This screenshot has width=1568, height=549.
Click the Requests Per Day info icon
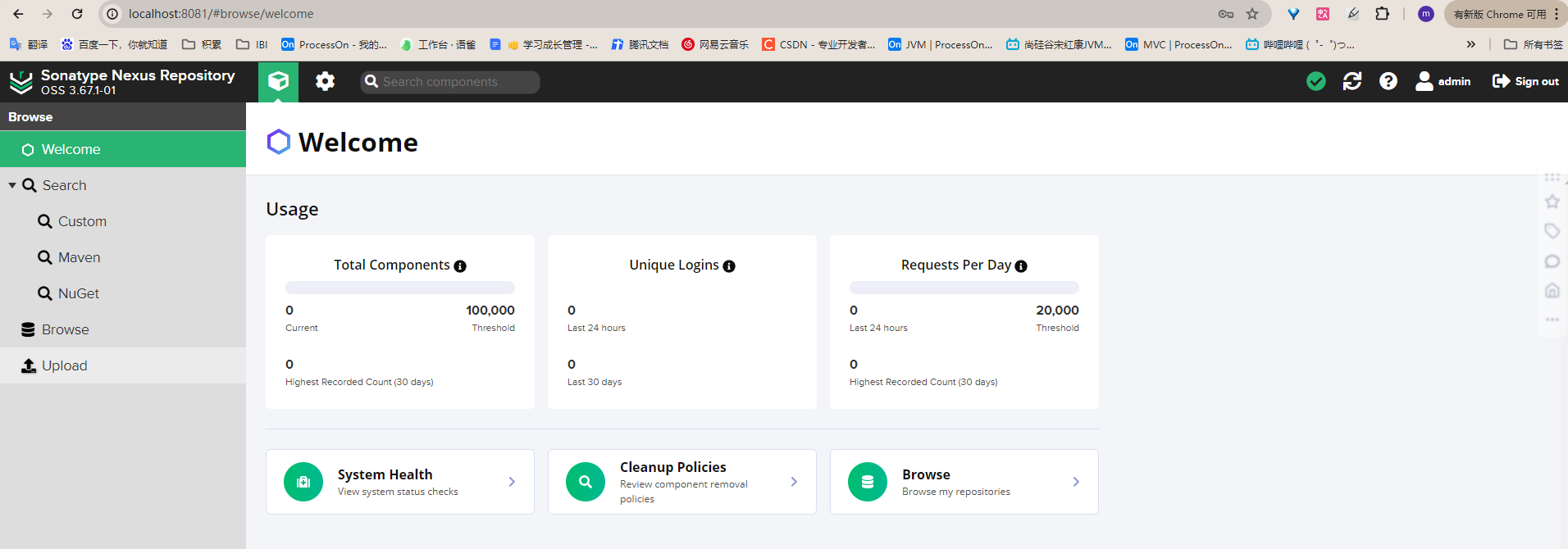tap(1021, 266)
